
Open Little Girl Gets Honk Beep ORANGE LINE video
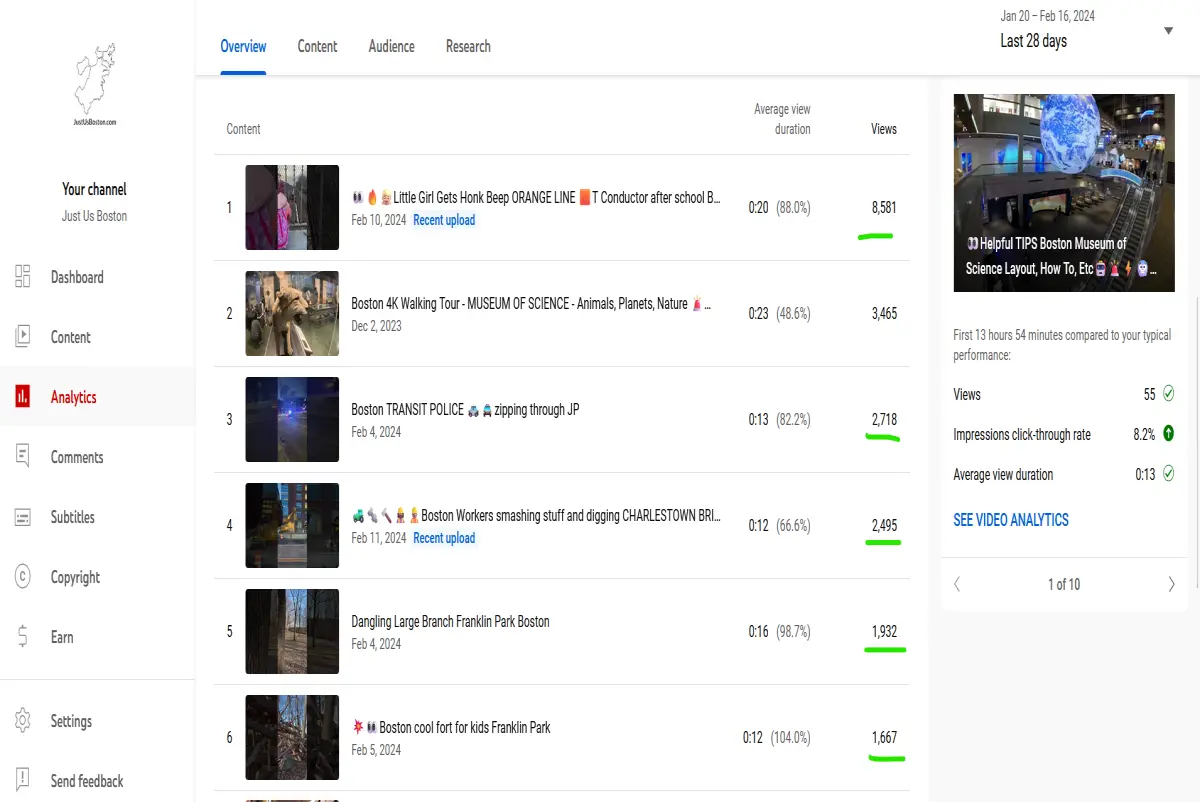(x=536, y=198)
